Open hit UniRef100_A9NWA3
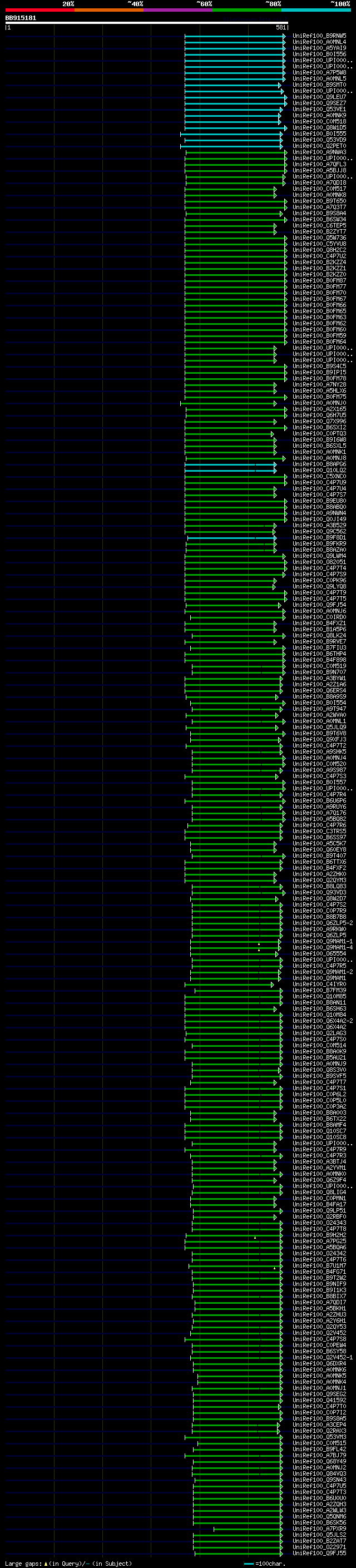This screenshot has height=1568, width=356. click(x=319, y=152)
